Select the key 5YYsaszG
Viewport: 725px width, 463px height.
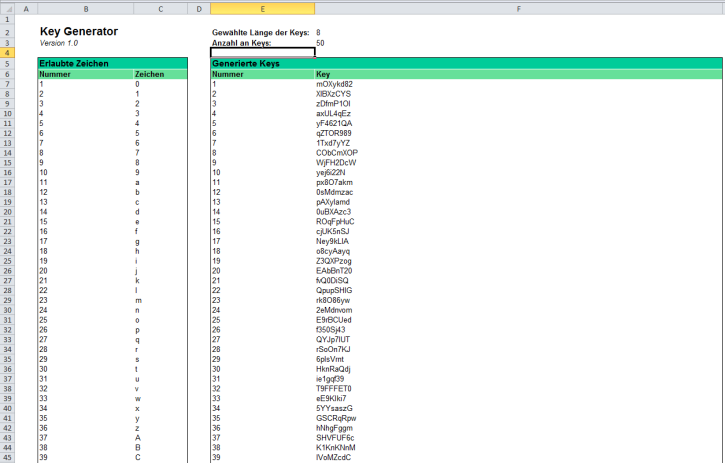[334, 408]
